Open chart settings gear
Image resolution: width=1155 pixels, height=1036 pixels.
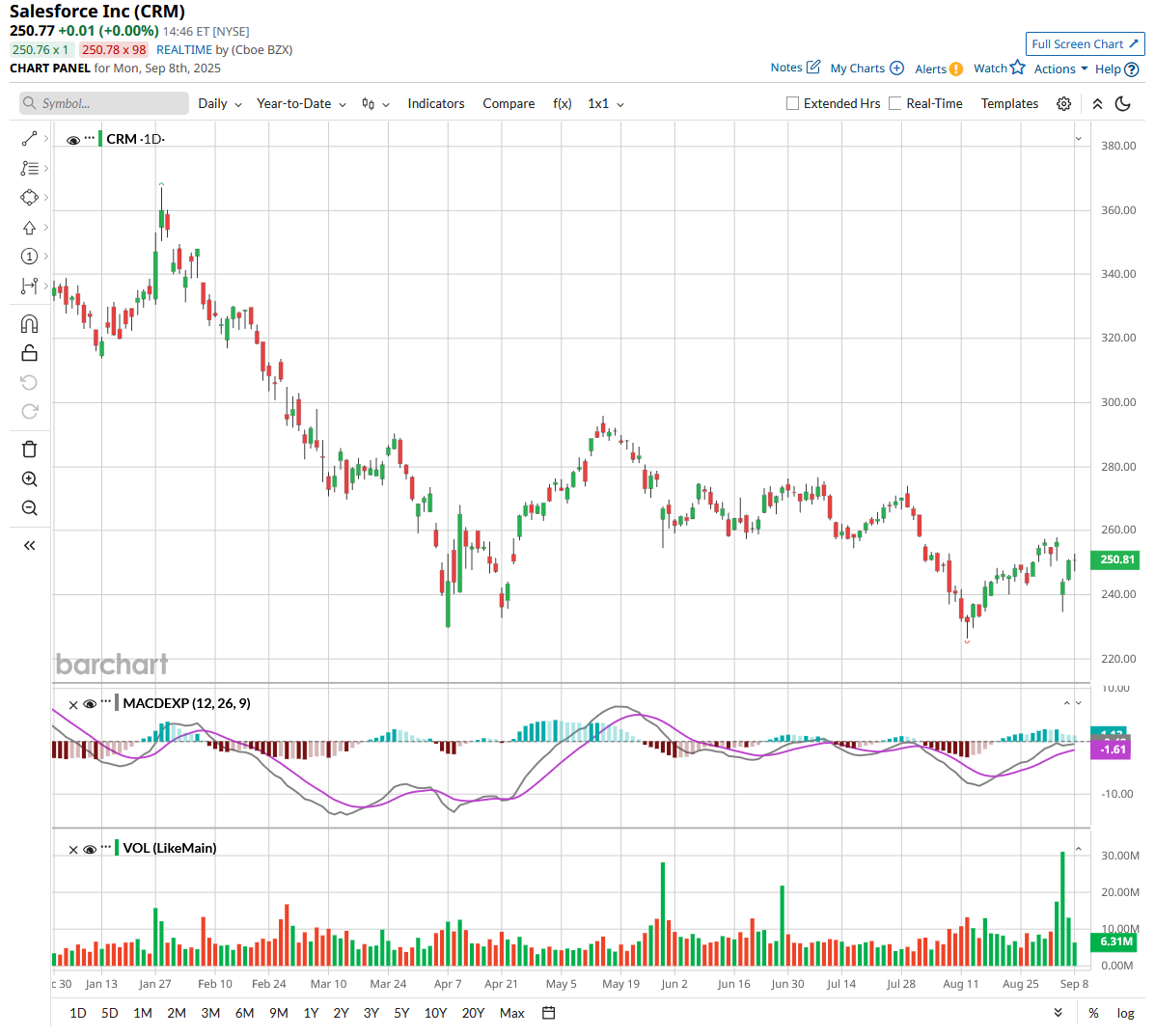point(1063,104)
